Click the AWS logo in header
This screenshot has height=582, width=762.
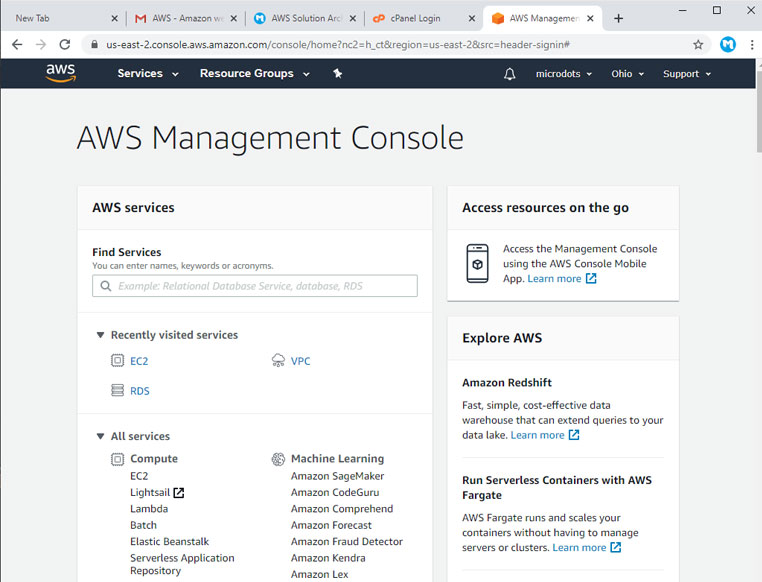61,73
